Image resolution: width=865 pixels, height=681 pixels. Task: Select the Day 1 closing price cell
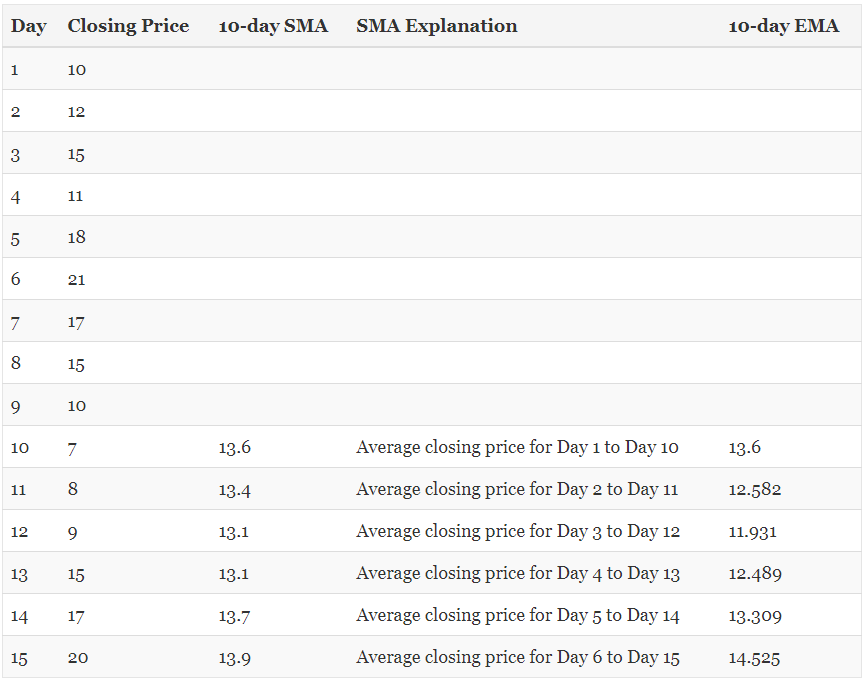tap(77, 69)
